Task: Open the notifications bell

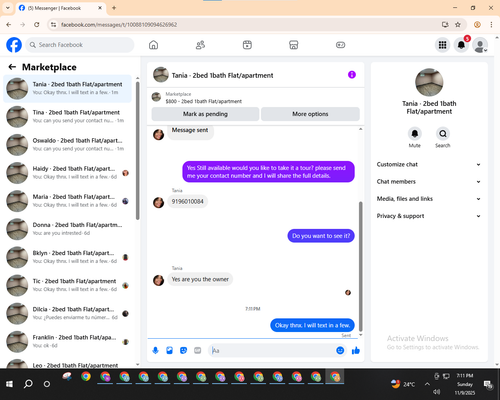Action: pyautogui.click(x=461, y=45)
